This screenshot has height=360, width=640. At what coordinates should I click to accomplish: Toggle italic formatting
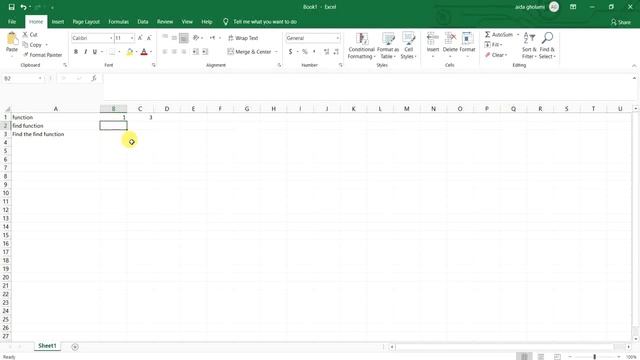[x=85, y=52]
